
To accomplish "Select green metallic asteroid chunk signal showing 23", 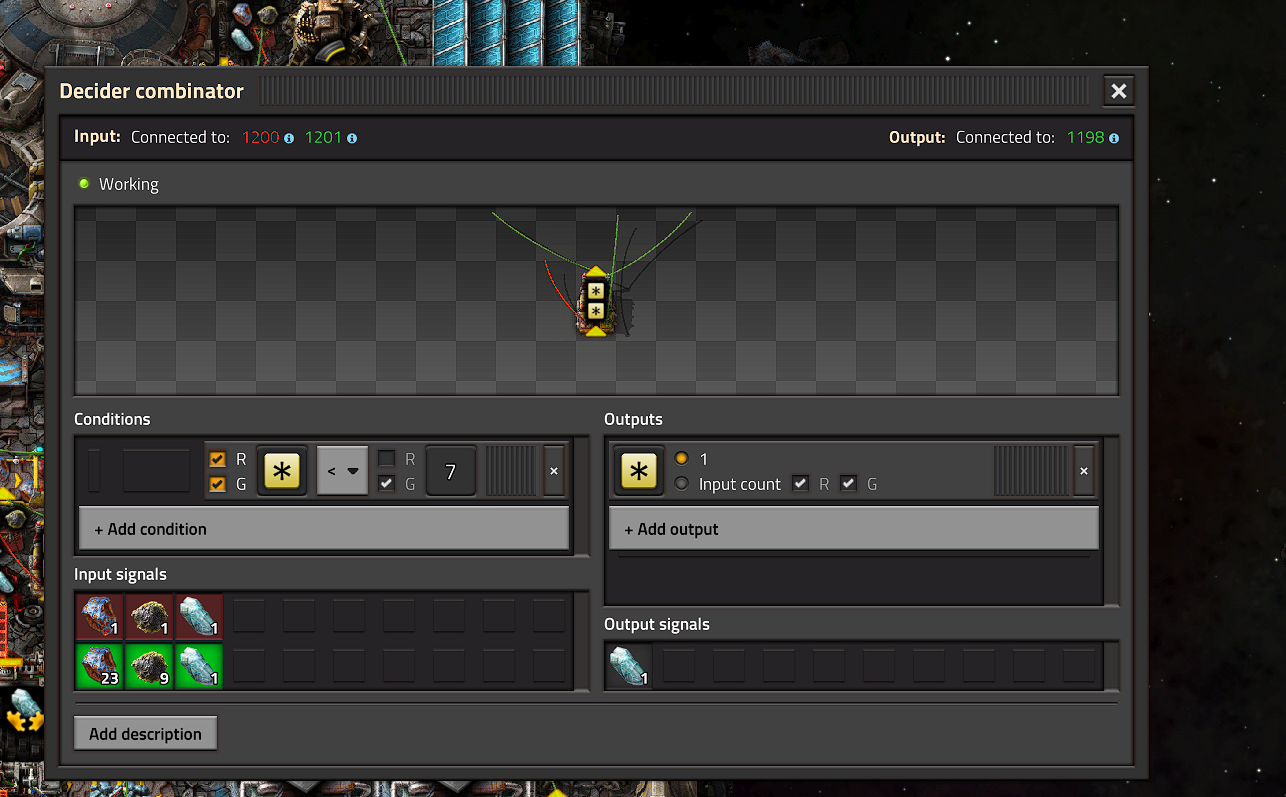I will pos(99,666).
